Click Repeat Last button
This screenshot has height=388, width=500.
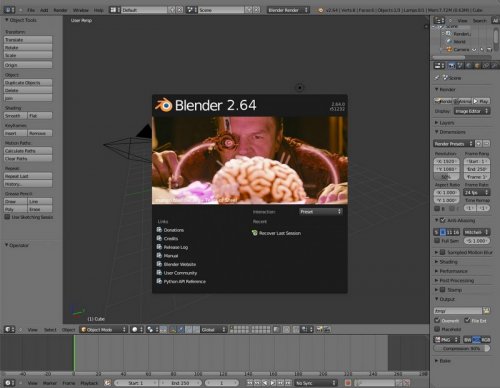point(28,176)
